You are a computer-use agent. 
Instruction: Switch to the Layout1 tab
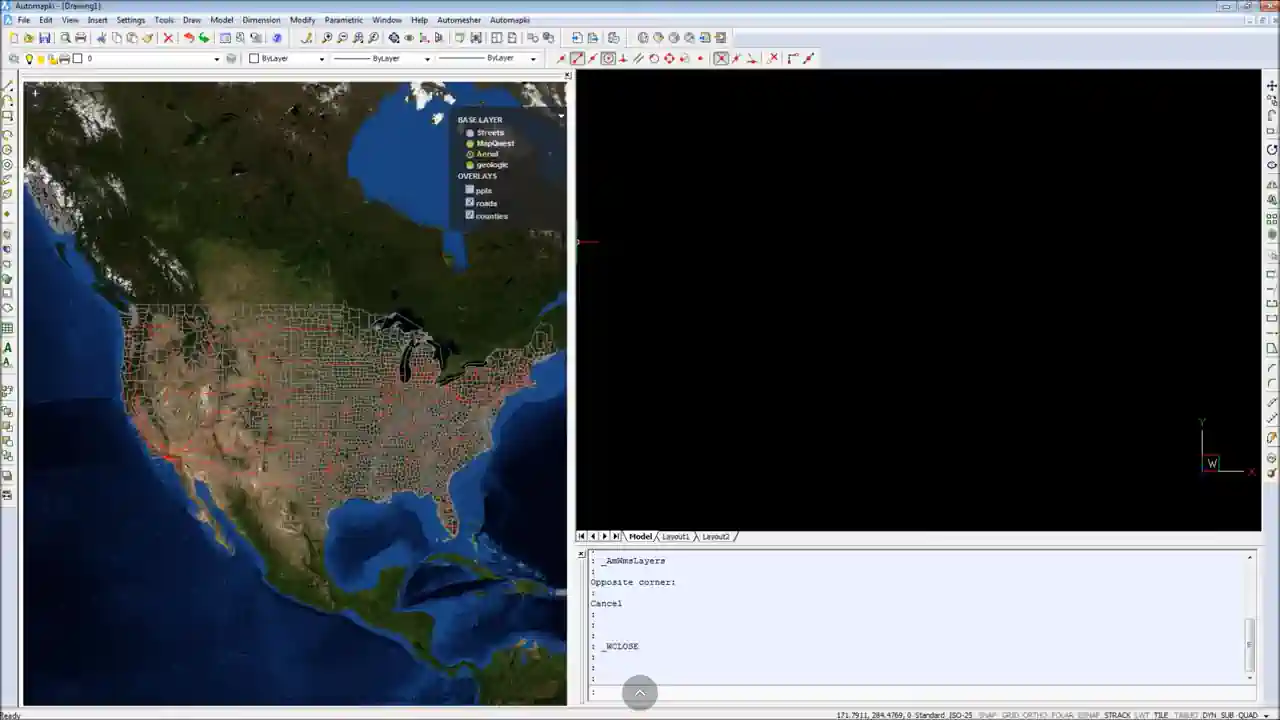click(675, 537)
